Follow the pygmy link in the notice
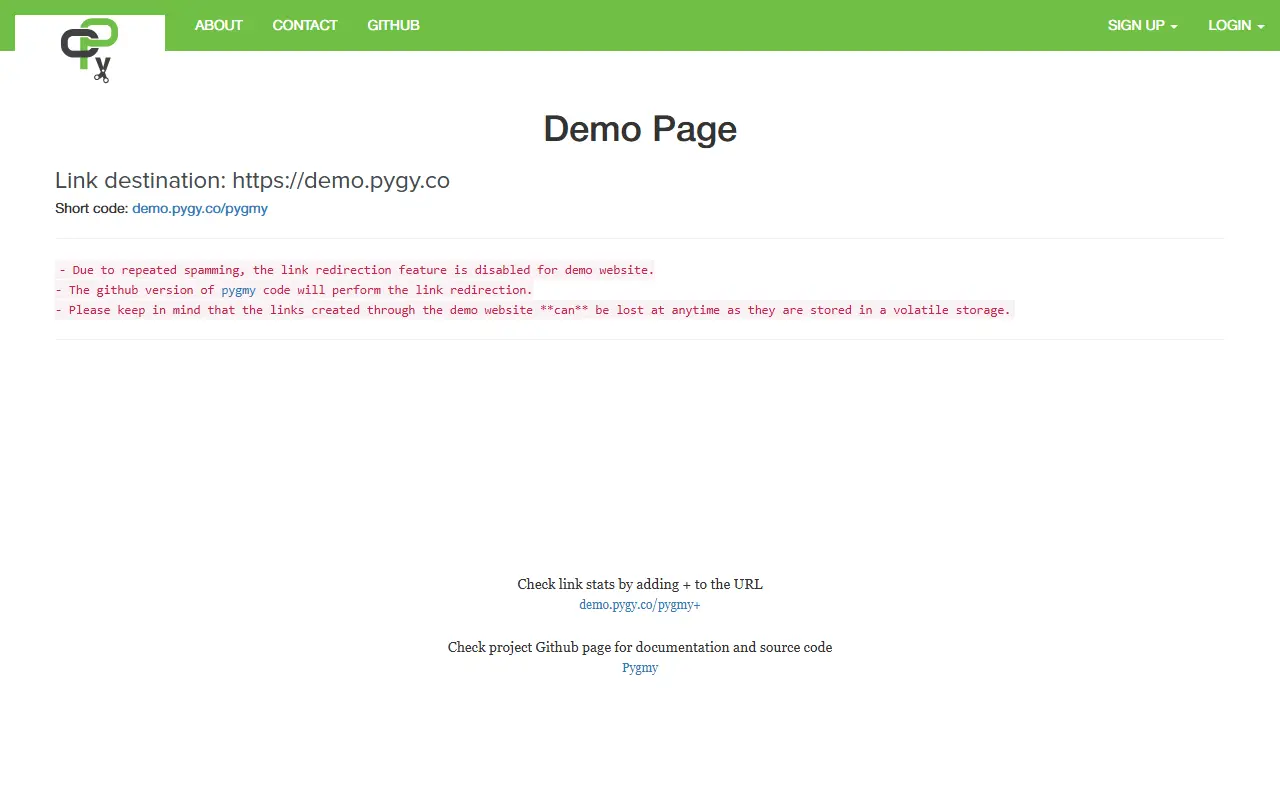The image size is (1280, 800). point(238,290)
